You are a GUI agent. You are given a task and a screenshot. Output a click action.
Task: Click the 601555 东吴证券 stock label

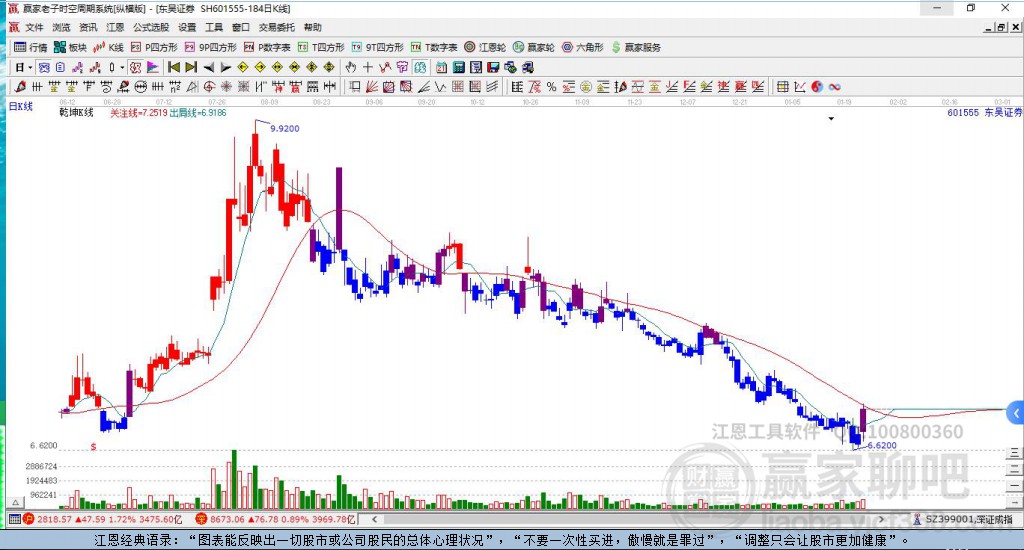point(984,112)
